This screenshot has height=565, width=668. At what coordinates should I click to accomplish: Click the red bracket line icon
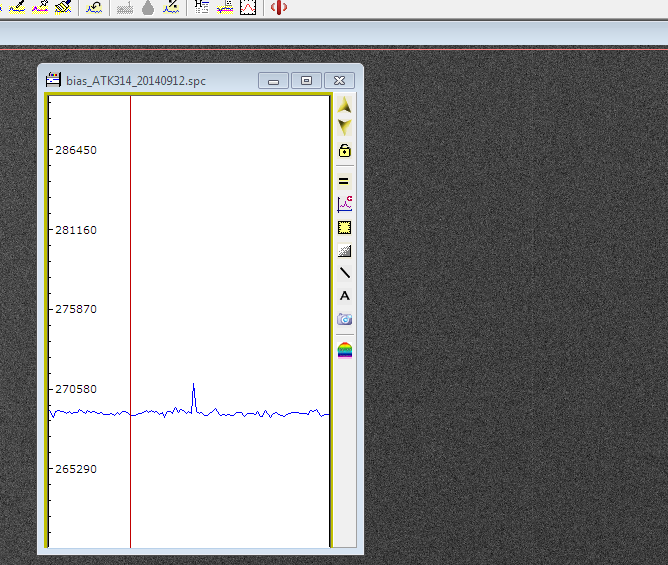point(279,7)
